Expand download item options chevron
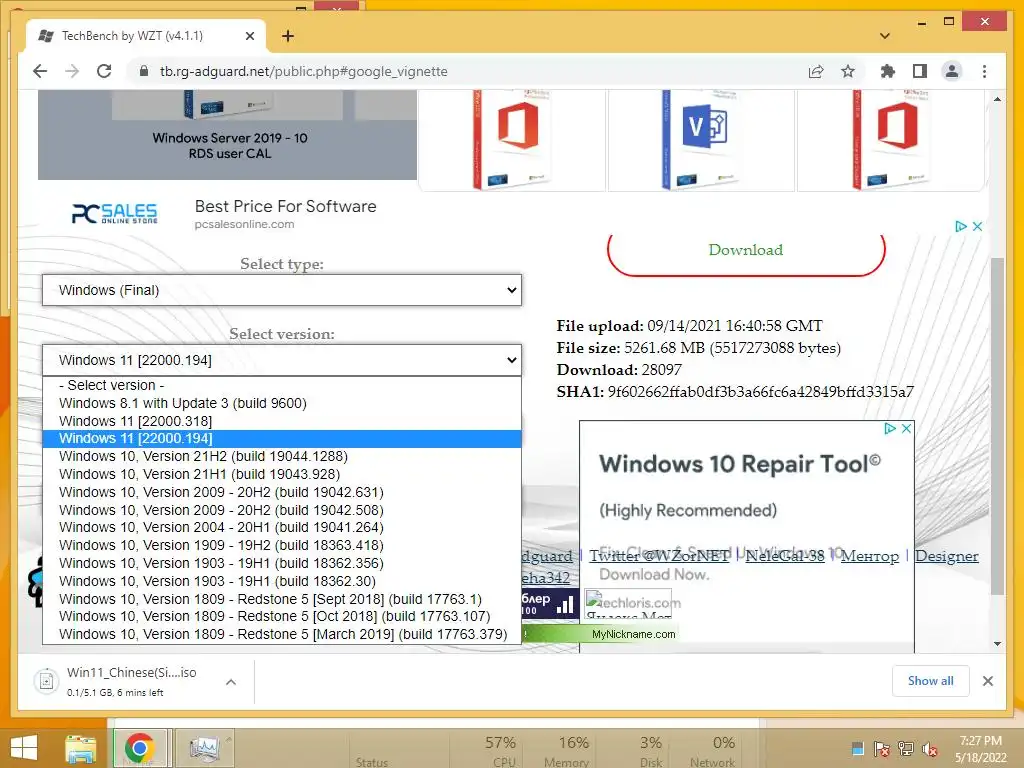The image size is (1024, 768). (x=231, y=682)
